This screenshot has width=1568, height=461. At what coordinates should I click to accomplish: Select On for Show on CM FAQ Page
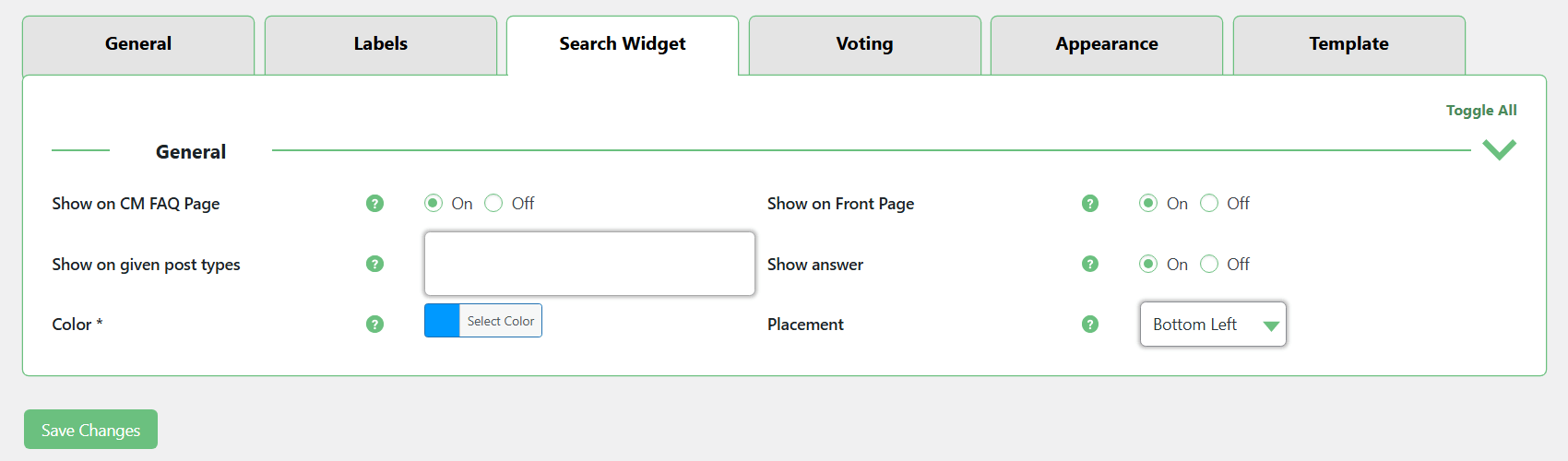coord(434,204)
